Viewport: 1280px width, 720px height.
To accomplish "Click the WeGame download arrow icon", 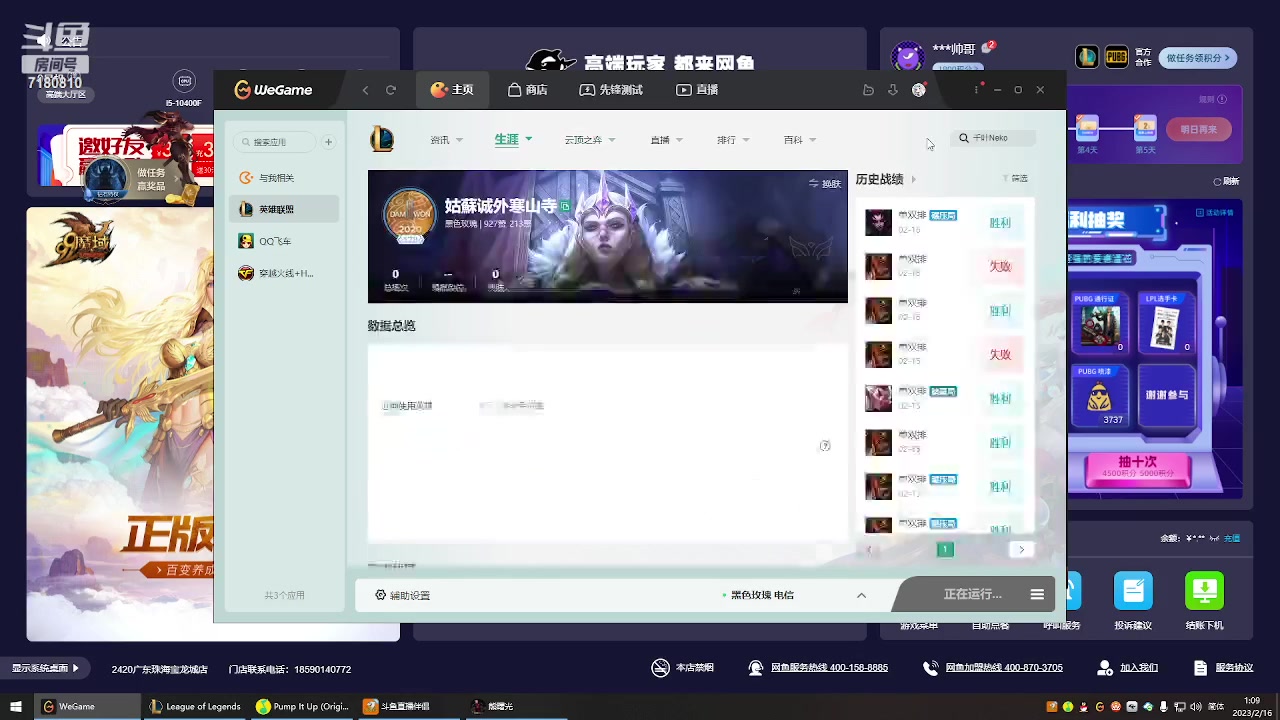I will point(893,90).
